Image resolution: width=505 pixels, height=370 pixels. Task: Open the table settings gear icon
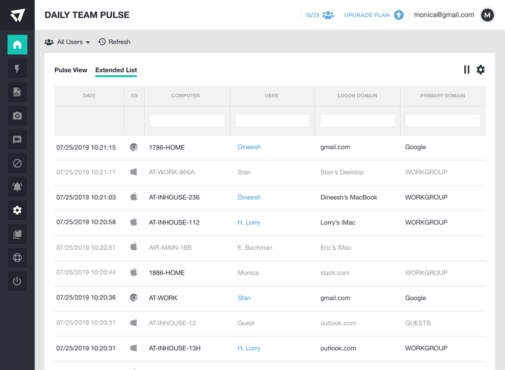(x=480, y=70)
